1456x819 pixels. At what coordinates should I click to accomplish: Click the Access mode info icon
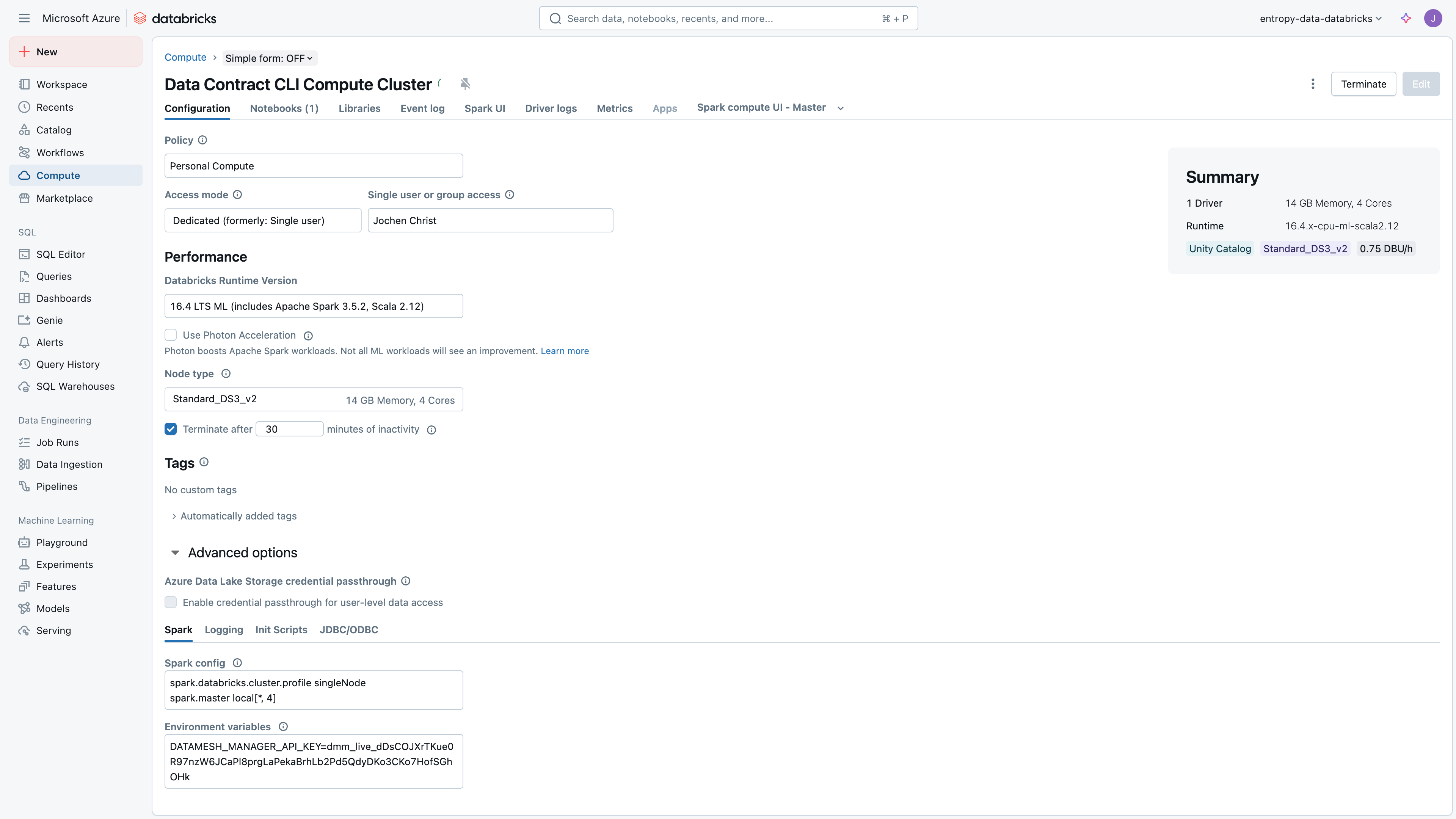[237, 195]
